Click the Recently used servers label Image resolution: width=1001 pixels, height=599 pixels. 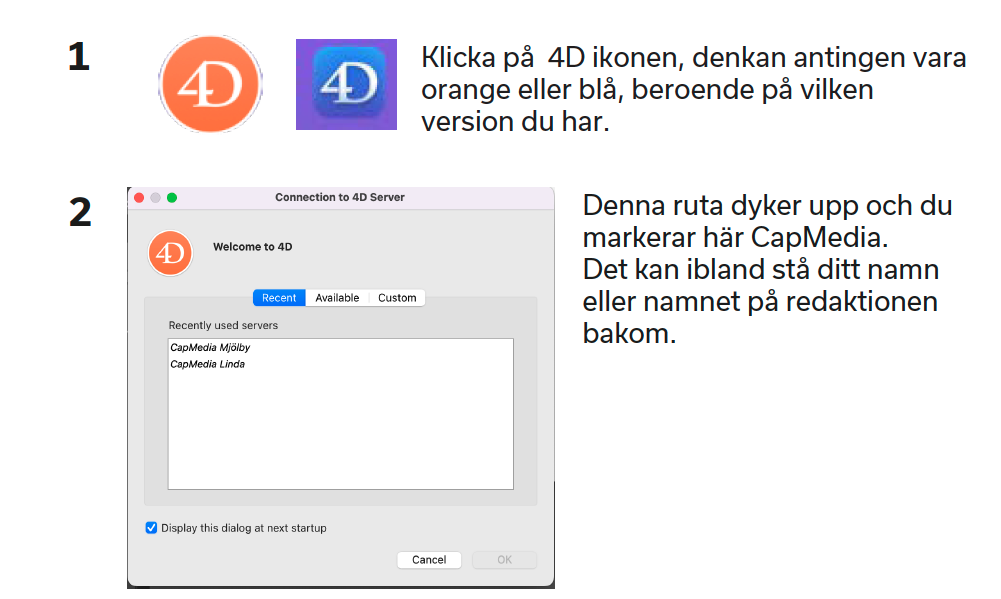point(223,326)
